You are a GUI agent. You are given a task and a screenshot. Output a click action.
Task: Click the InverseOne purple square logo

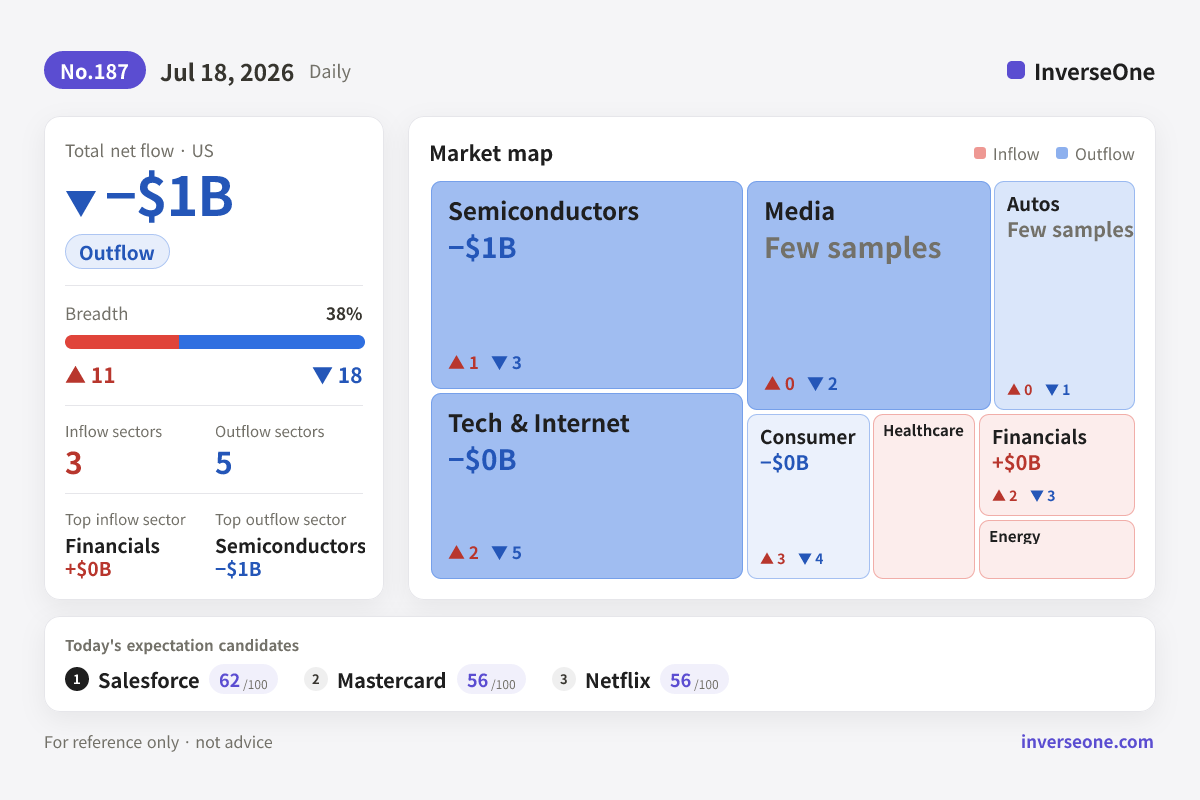pos(1016,70)
